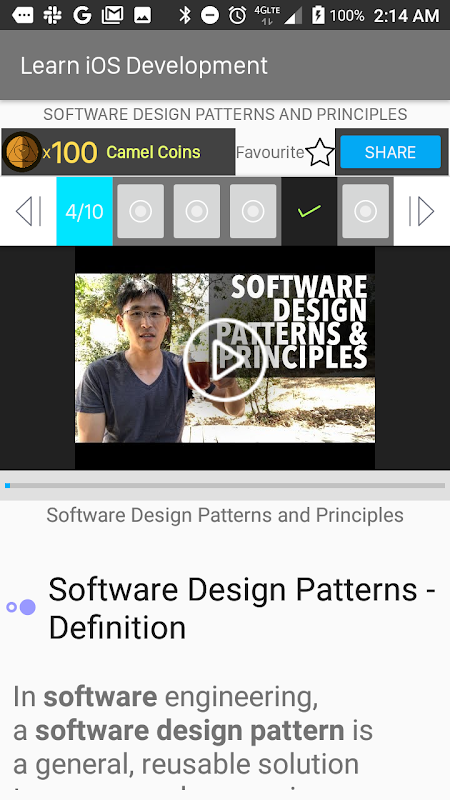Screen dimensions: 450x800
Task: Tap the Favourite star icon
Action: pyautogui.click(x=320, y=152)
